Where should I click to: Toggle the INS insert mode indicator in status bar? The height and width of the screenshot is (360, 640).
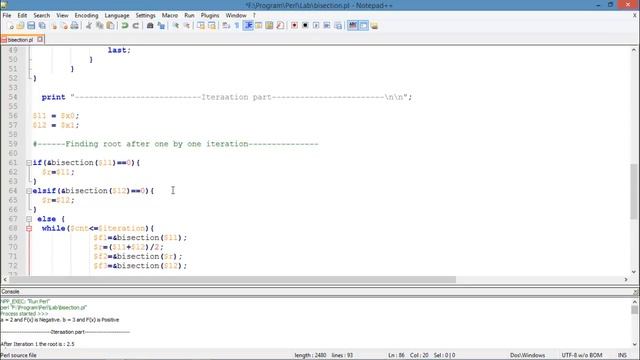pyautogui.click(x=622, y=356)
